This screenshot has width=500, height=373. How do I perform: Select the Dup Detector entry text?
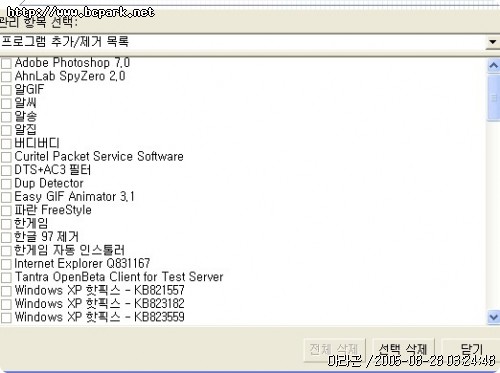[x=49, y=183]
